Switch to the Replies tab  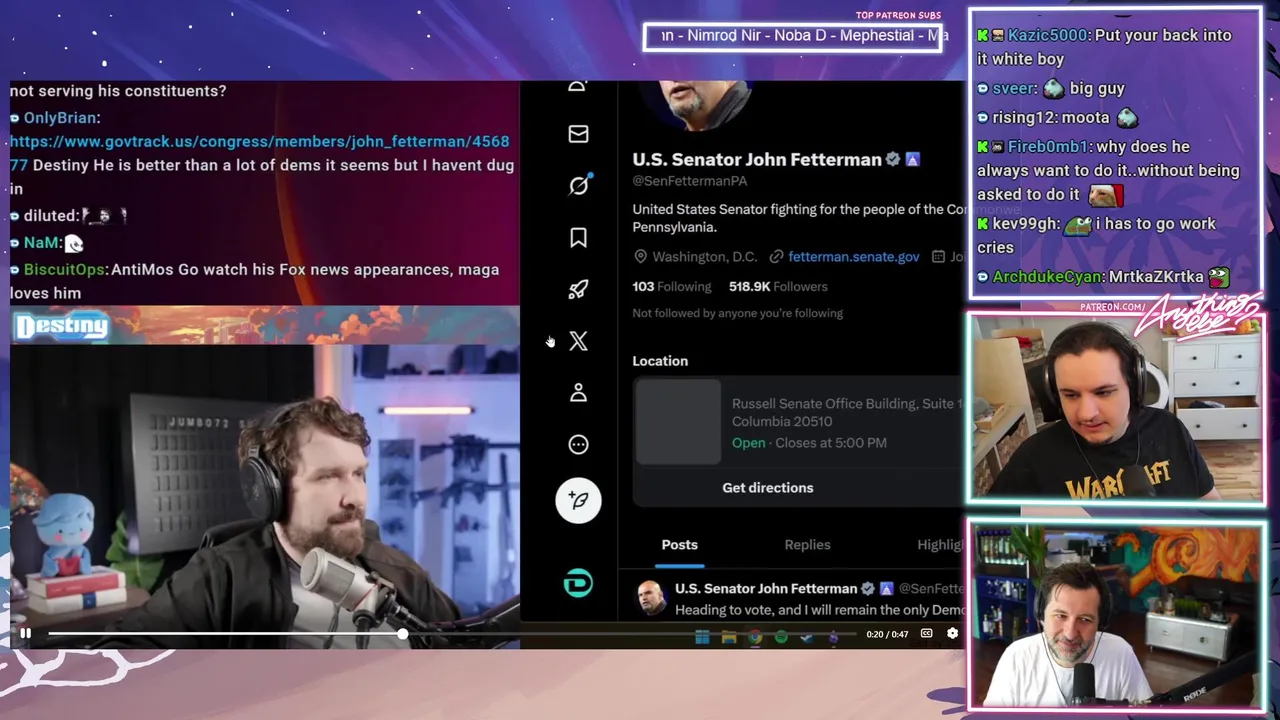coord(807,545)
